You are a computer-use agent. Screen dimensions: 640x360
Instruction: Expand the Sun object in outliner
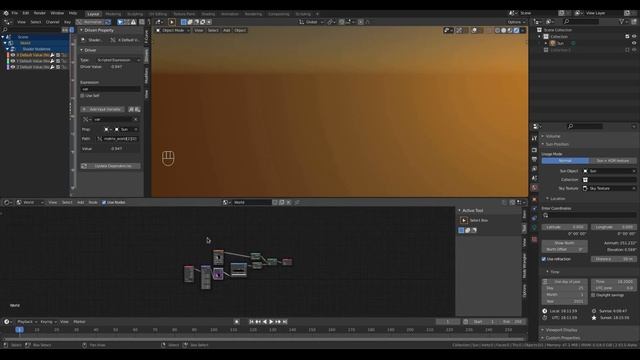point(546,43)
